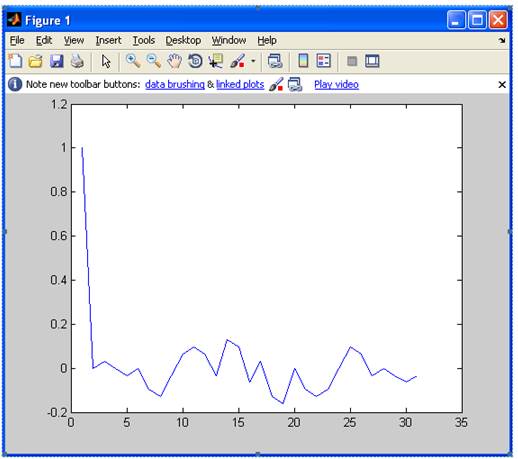
Task: Click the MATLAB logo in title bar
Action: pyautogui.click(x=14, y=20)
